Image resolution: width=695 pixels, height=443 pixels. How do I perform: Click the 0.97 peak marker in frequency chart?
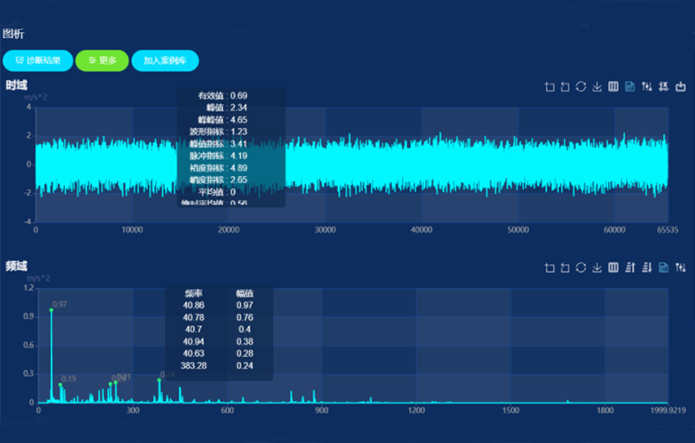point(51,310)
